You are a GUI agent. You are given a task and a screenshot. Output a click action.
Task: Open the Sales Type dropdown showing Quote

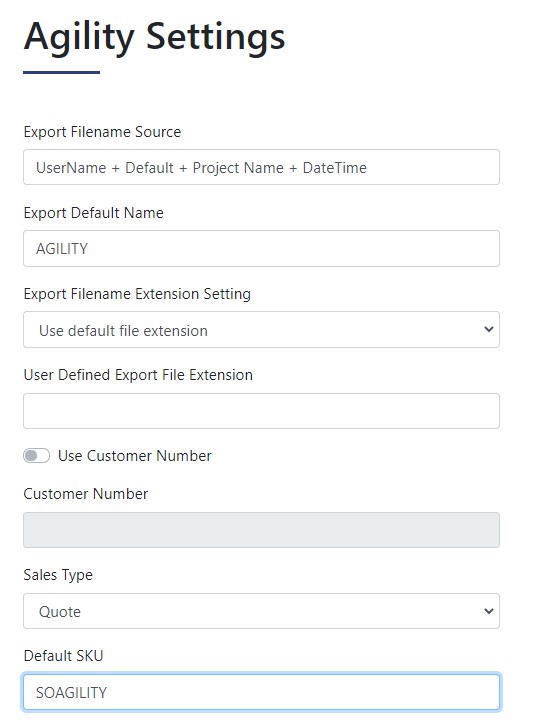coord(261,611)
